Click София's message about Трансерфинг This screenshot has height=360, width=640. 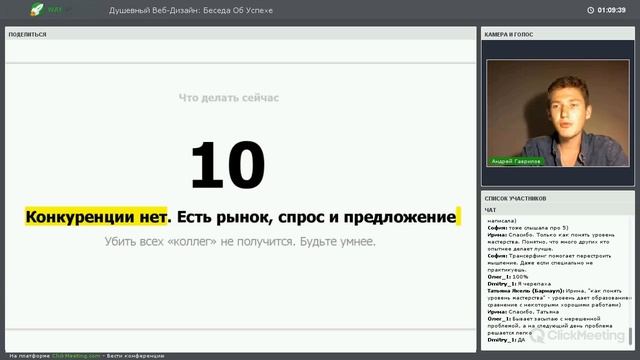[x=549, y=263]
